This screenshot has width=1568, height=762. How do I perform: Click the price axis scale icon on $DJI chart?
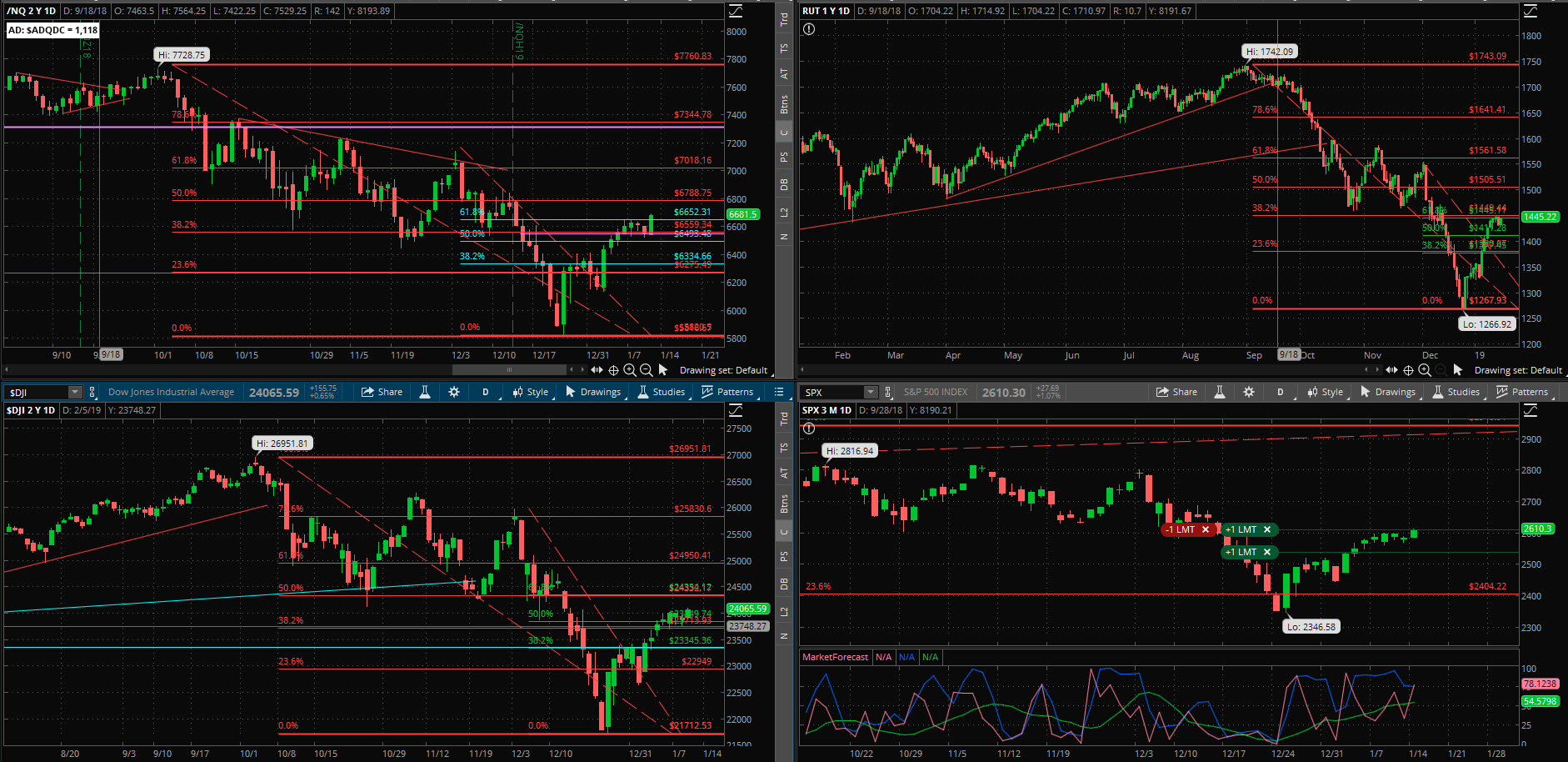(736, 410)
